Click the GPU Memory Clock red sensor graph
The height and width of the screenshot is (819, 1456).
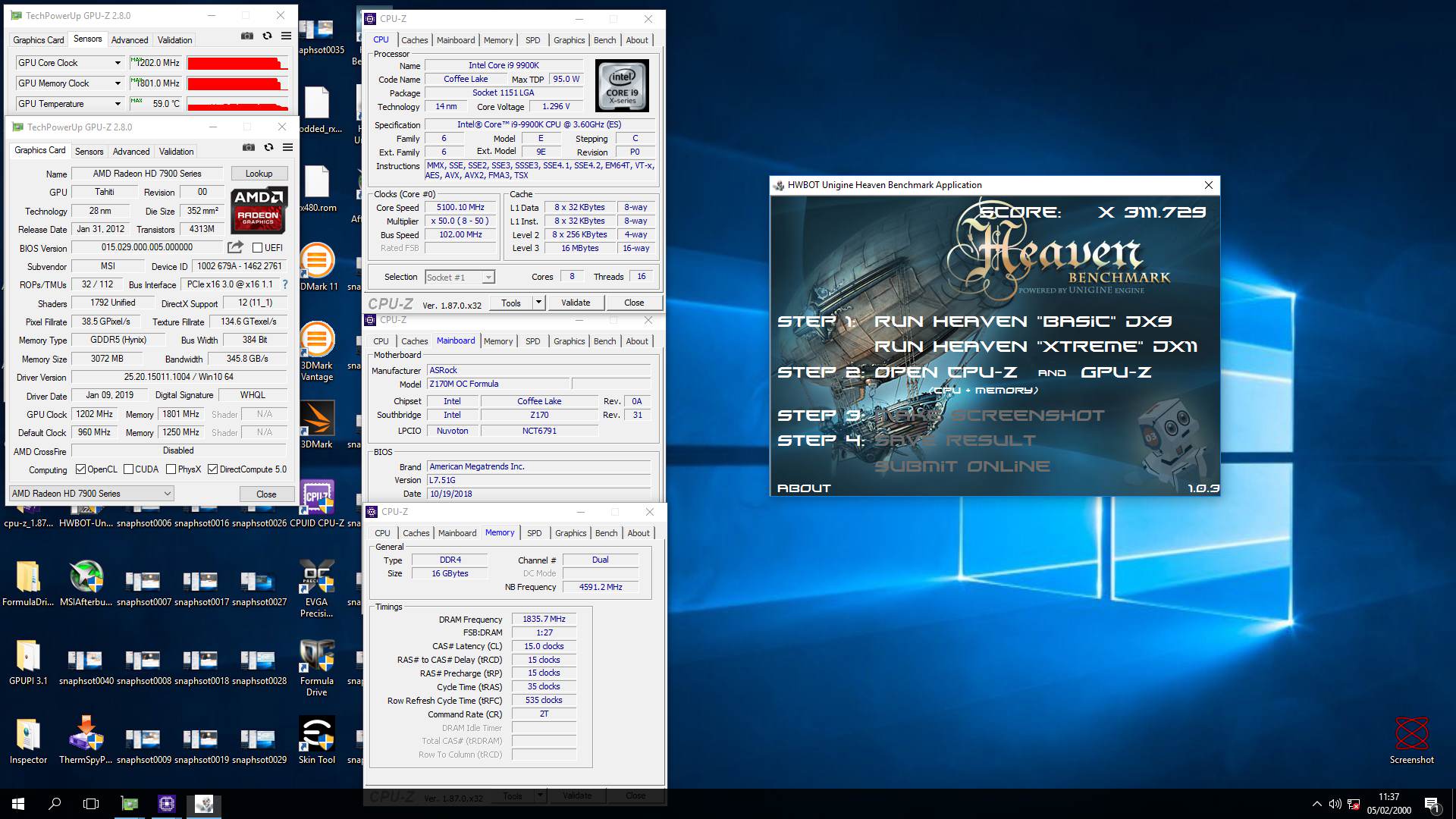coord(237,83)
